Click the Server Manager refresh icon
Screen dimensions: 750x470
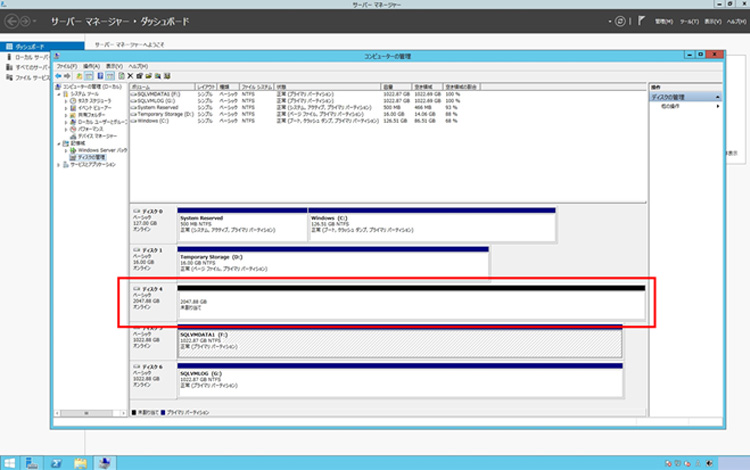(x=621, y=20)
